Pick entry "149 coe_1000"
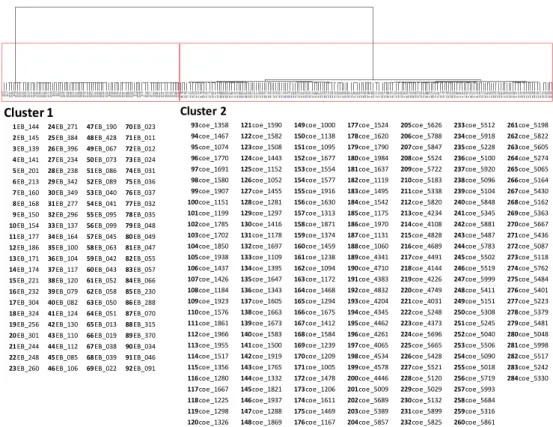 pos(315,125)
